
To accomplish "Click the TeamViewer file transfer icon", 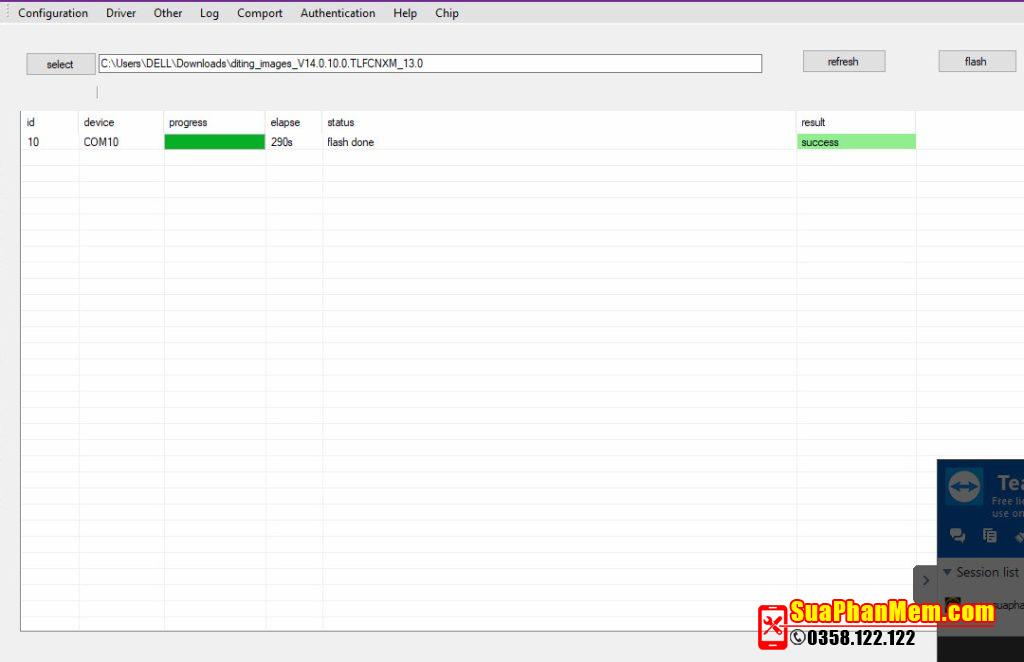I will click(989, 535).
